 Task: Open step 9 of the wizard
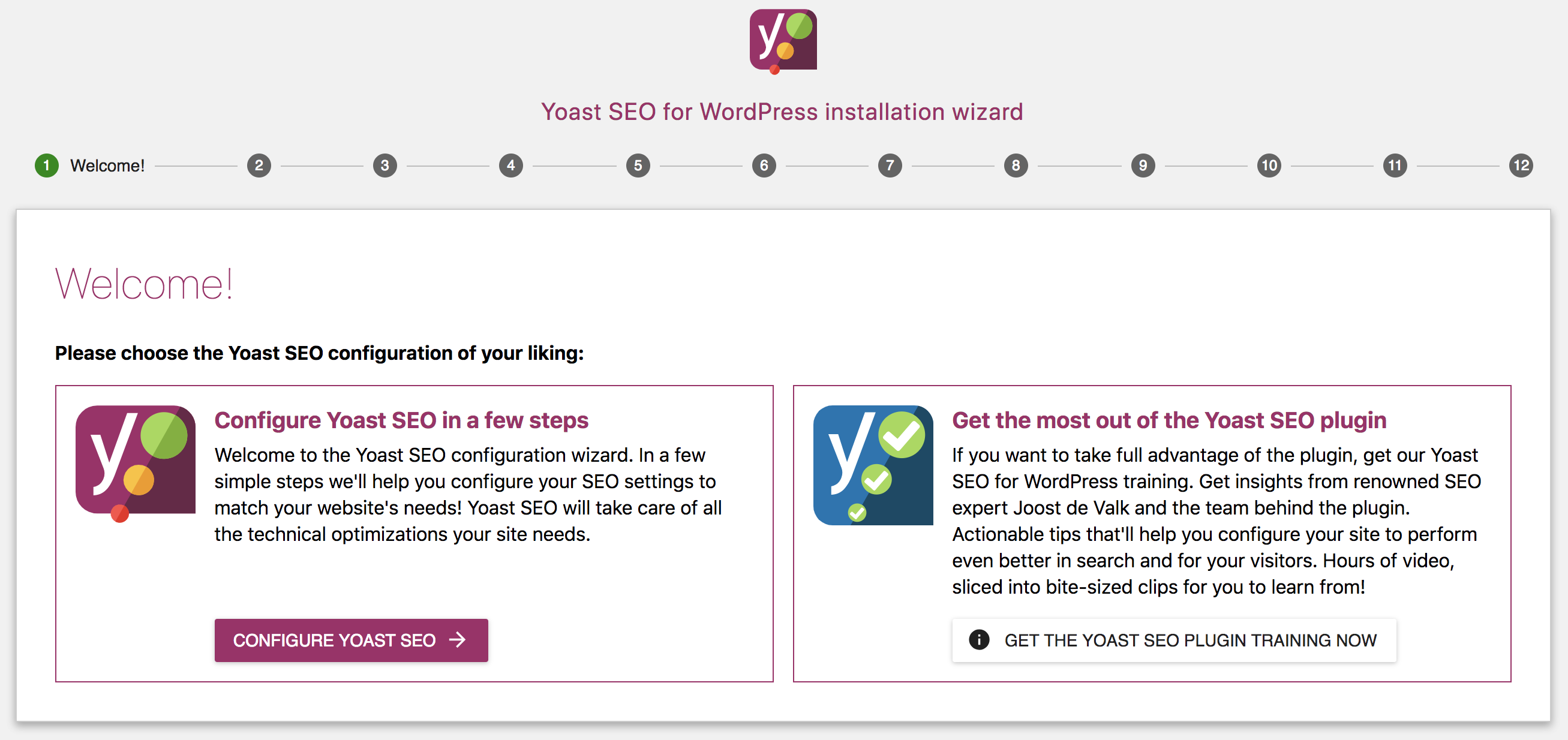(x=1143, y=166)
